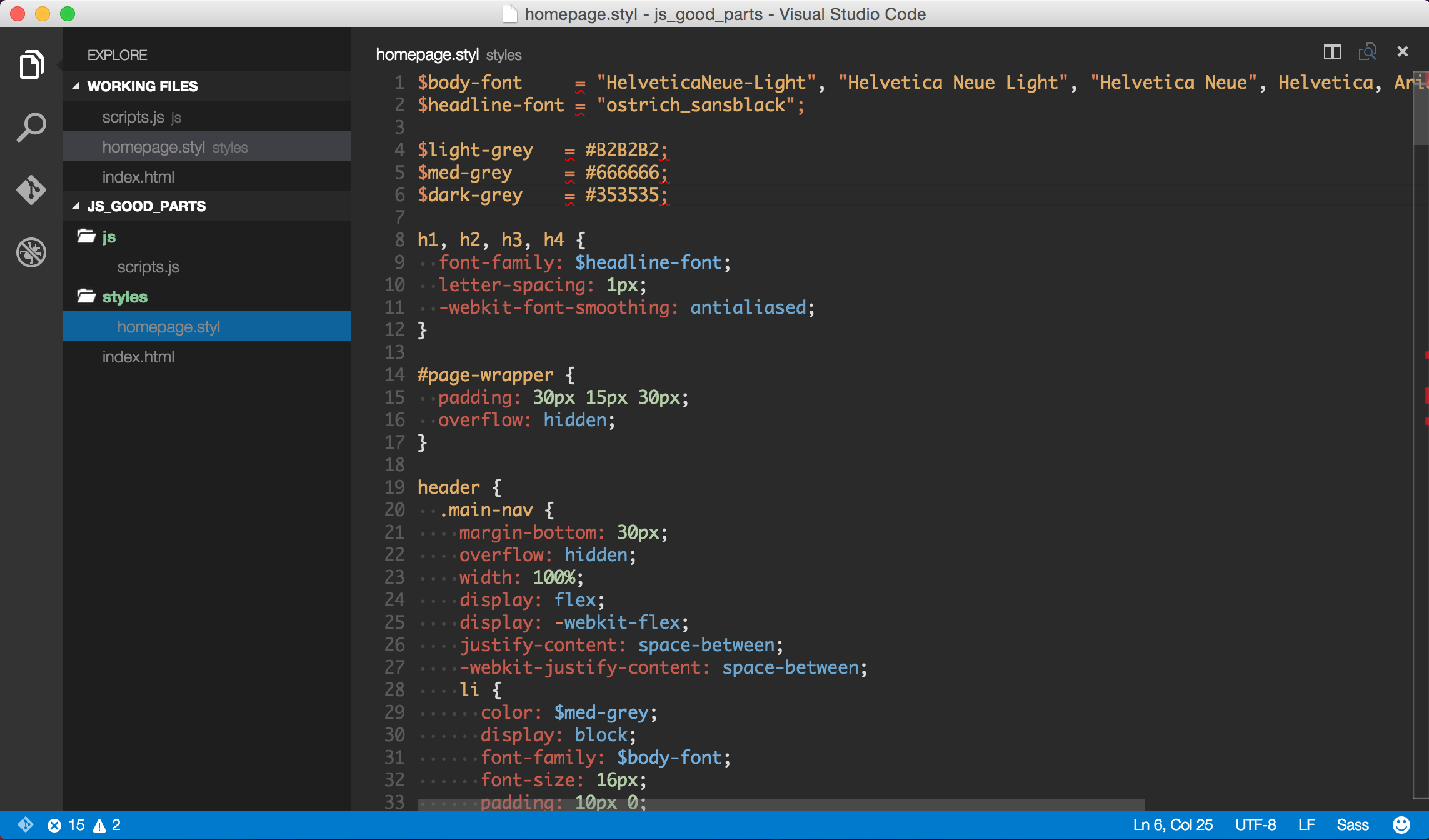Open the Search view icon

(31, 127)
